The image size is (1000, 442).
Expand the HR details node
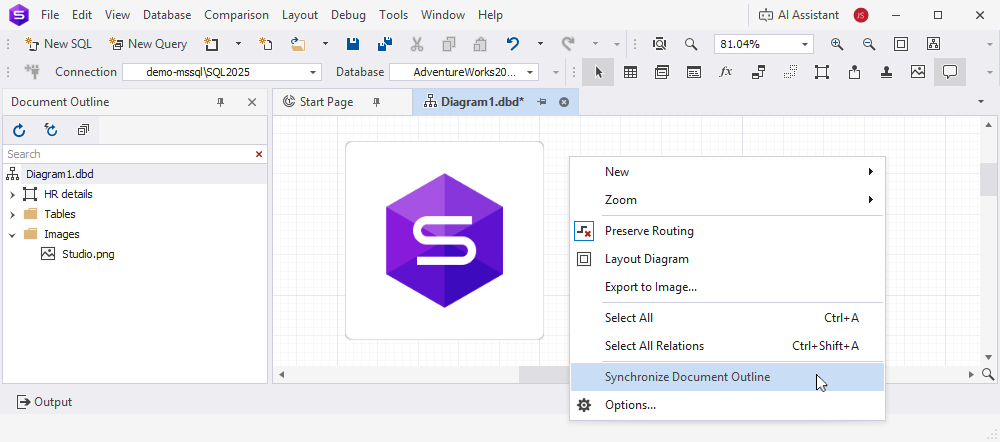12,195
